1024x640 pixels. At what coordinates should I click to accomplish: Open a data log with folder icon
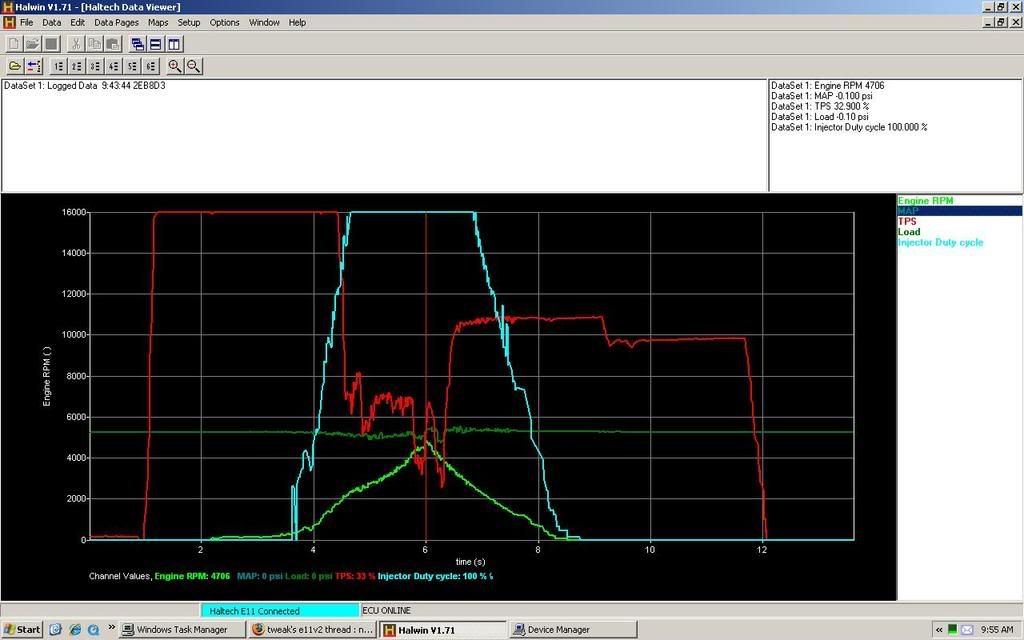pyautogui.click(x=15, y=66)
